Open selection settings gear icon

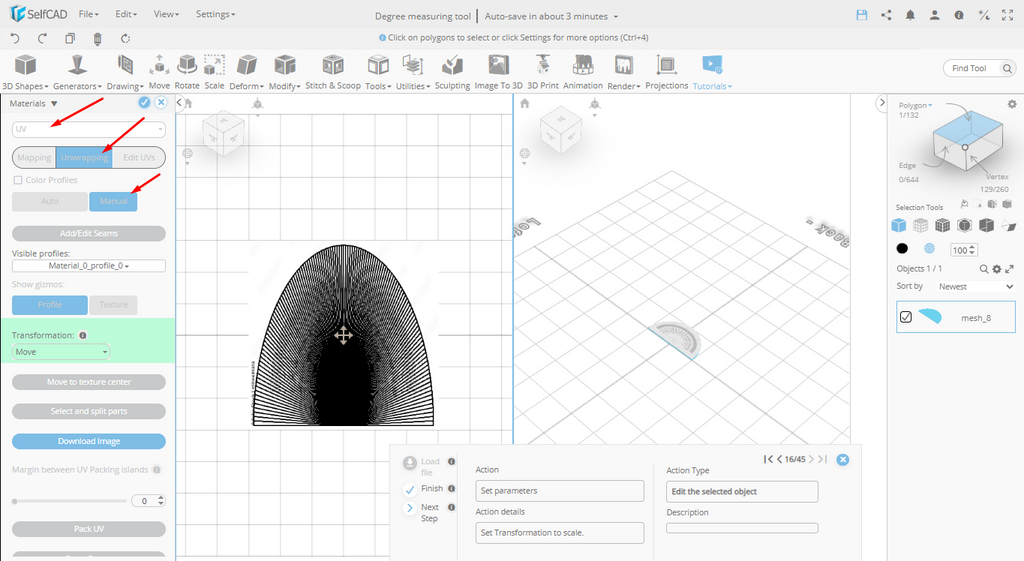(x=1012, y=104)
